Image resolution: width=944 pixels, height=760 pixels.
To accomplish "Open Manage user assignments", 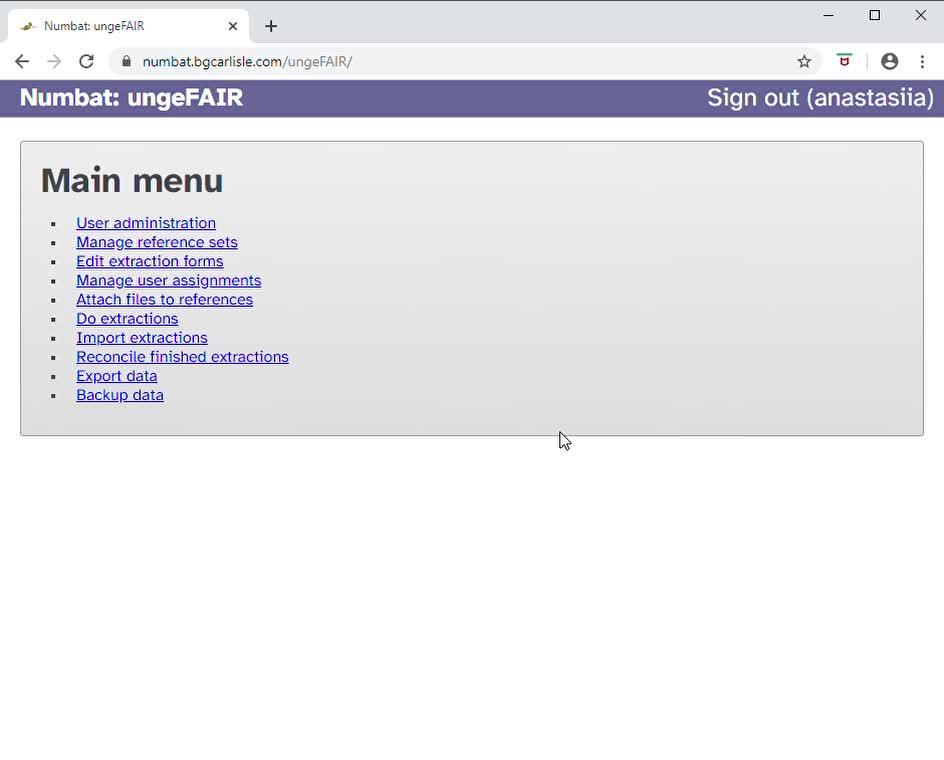I will [169, 280].
